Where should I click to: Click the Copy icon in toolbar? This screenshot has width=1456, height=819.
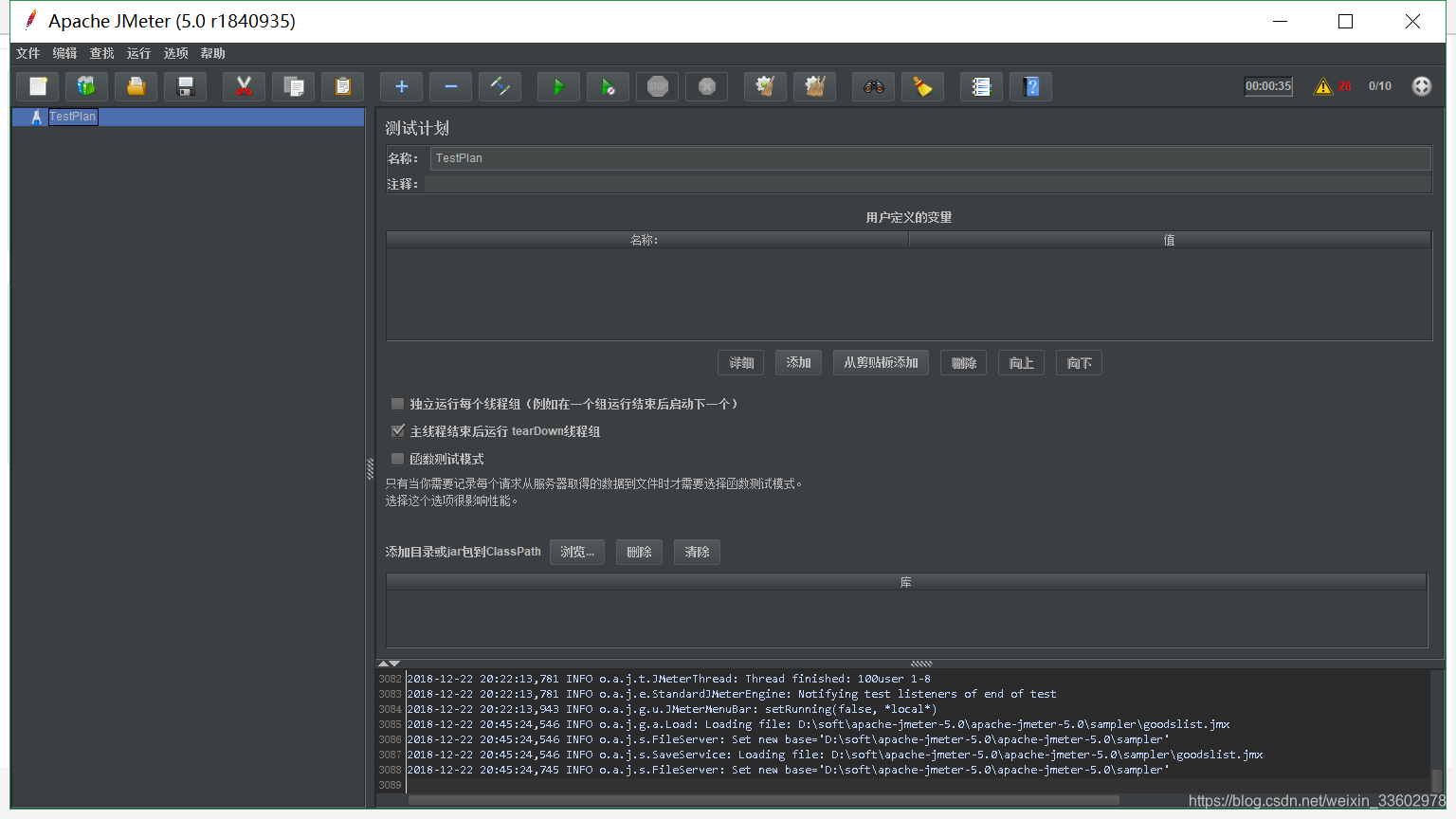click(x=294, y=86)
